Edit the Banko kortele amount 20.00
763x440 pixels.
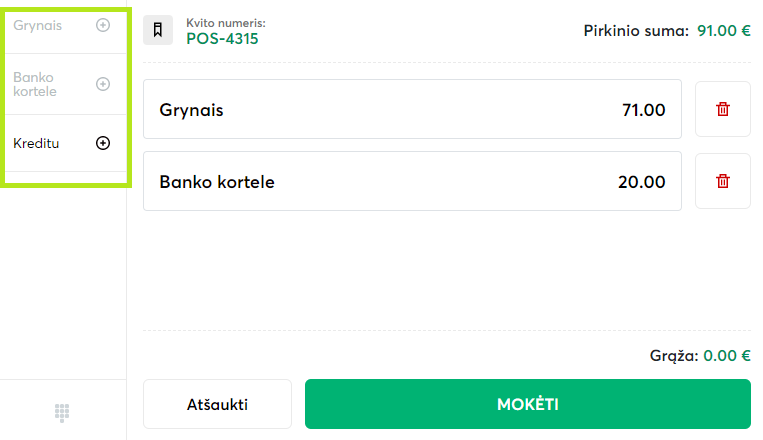pos(641,182)
